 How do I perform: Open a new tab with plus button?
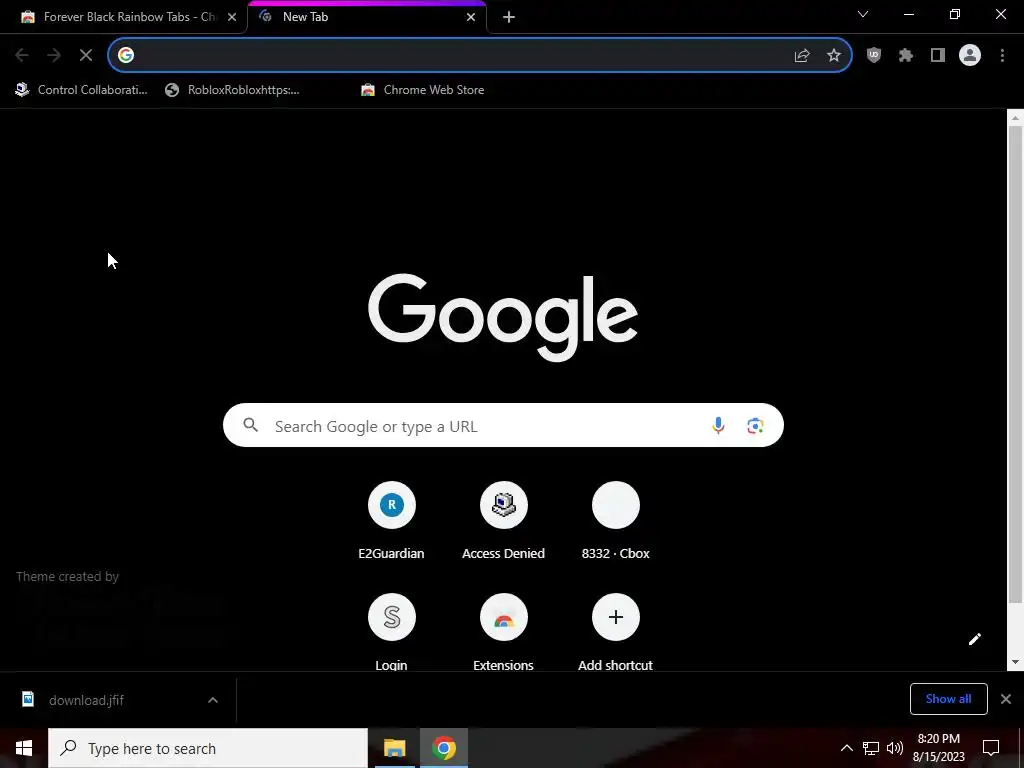pyautogui.click(x=509, y=17)
